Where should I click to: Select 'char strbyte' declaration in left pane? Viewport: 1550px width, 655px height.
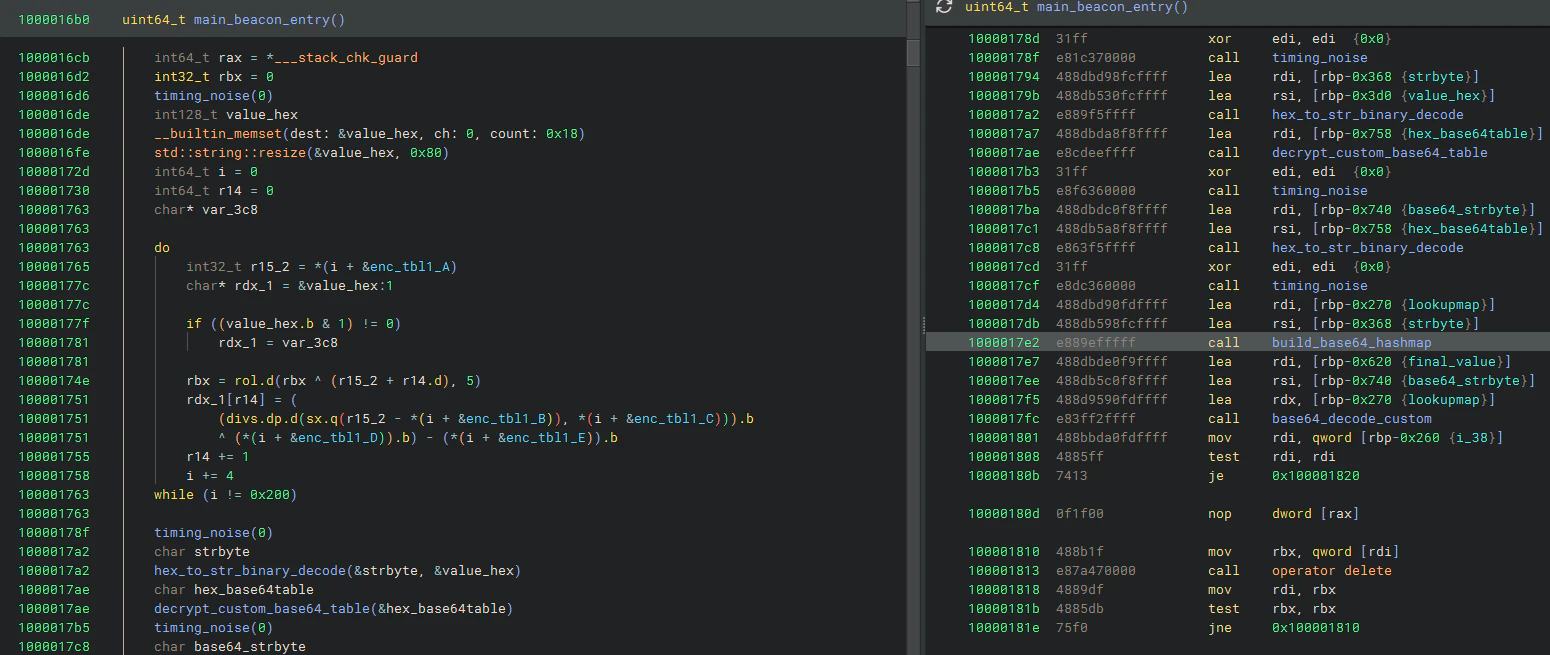pyautogui.click(x=202, y=552)
